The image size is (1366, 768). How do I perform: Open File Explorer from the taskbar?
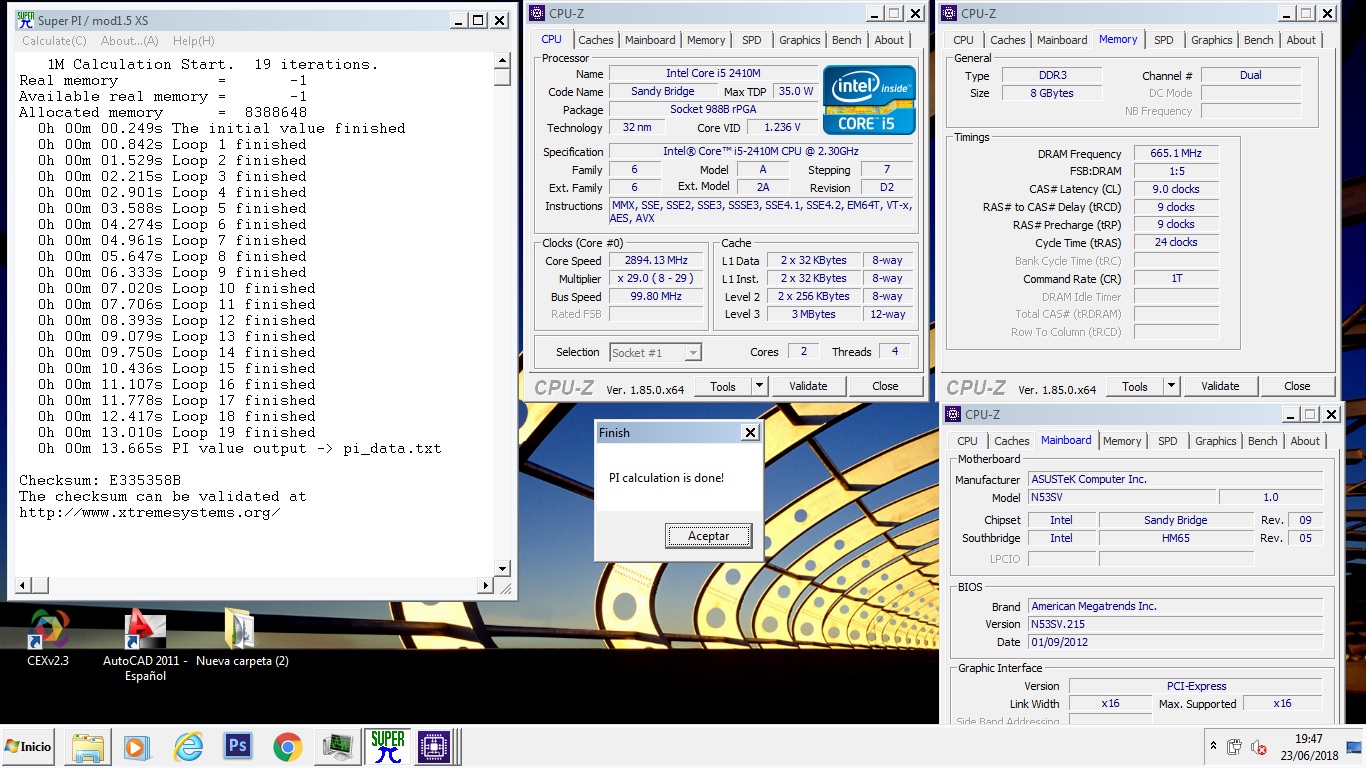pyautogui.click(x=87, y=747)
